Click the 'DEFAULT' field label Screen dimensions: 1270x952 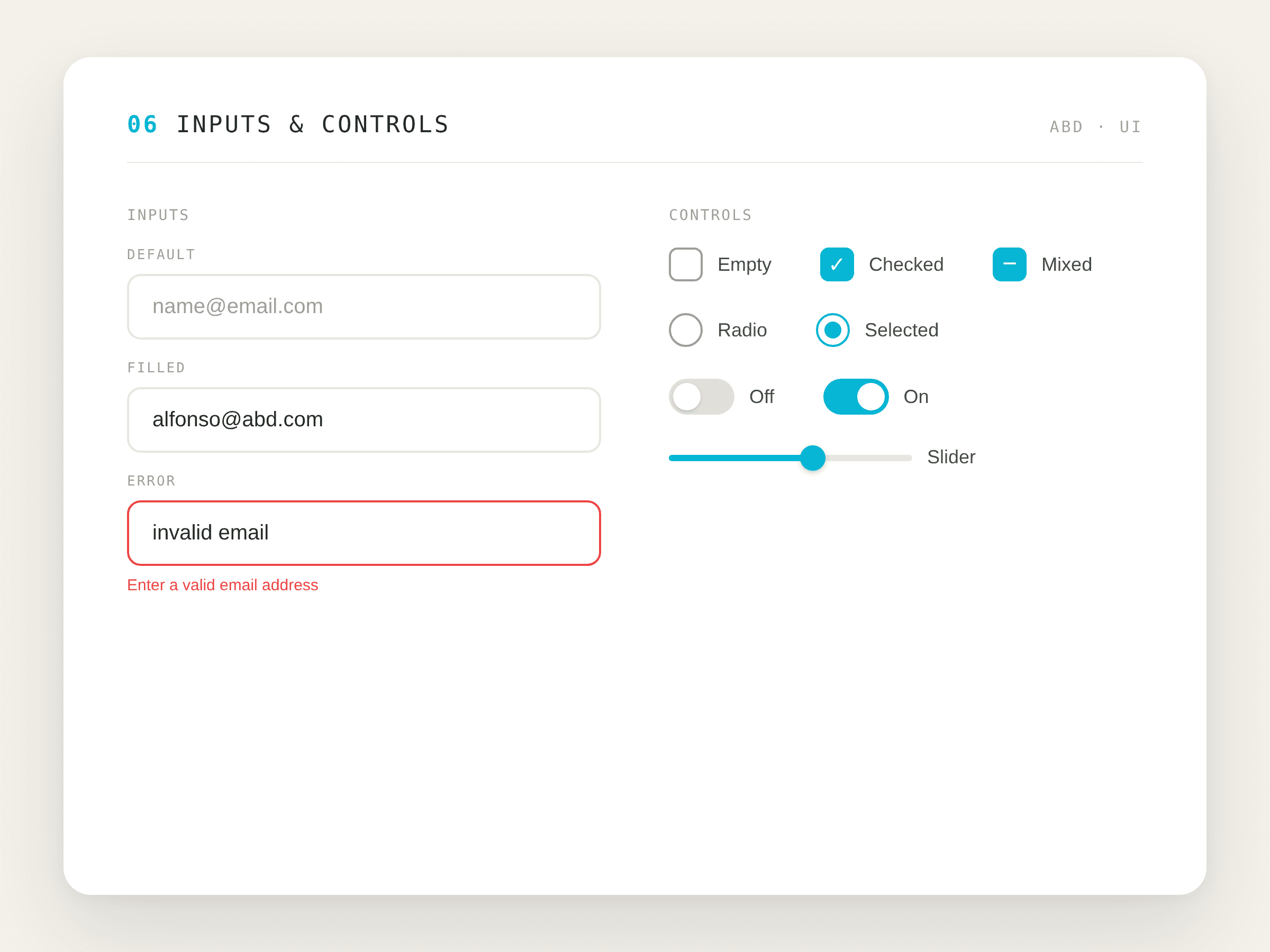(161, 254)
